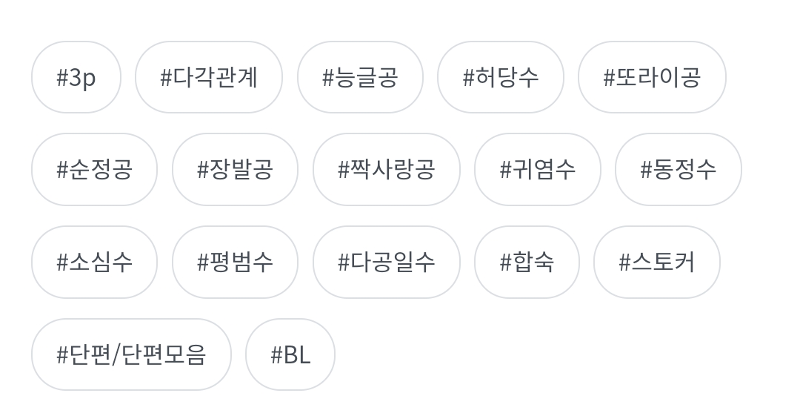Open the #장발공 tag
This screenshot has height=416, width=800.
click(235, 169)
